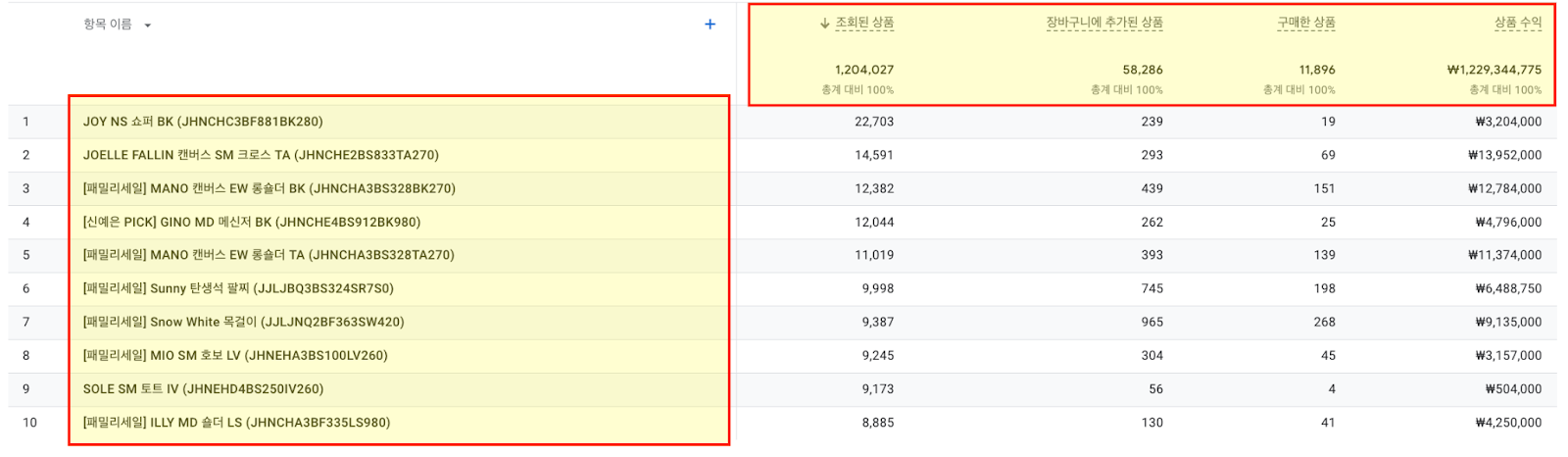1568x457 pixels.
Task: Click the 12,044 views cell
Action: click(874, 222)
